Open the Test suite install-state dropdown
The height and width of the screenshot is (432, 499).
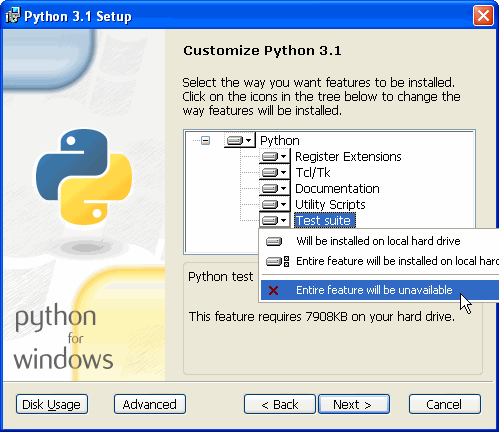pyautogui.click(x=275, y=220)
